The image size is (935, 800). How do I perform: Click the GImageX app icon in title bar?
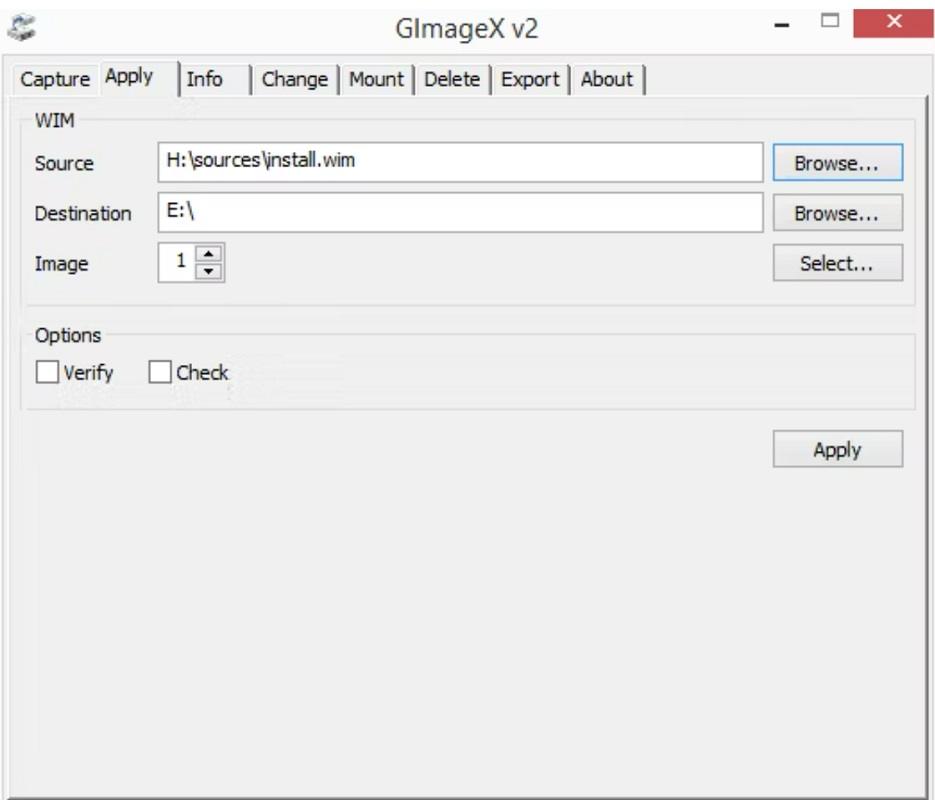(21, 27)
